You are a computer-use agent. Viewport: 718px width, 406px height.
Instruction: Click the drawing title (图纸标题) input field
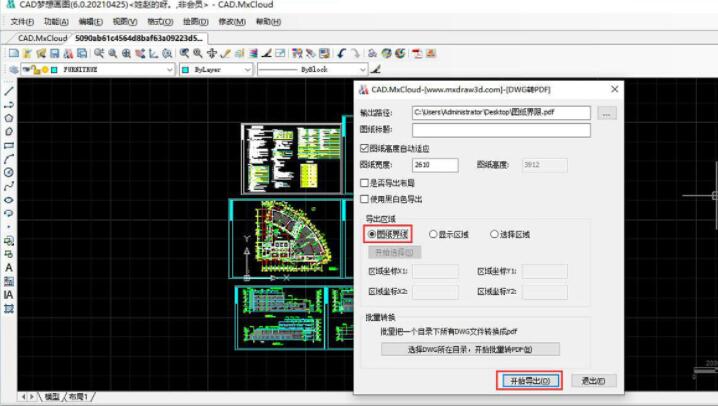(501, 130)
